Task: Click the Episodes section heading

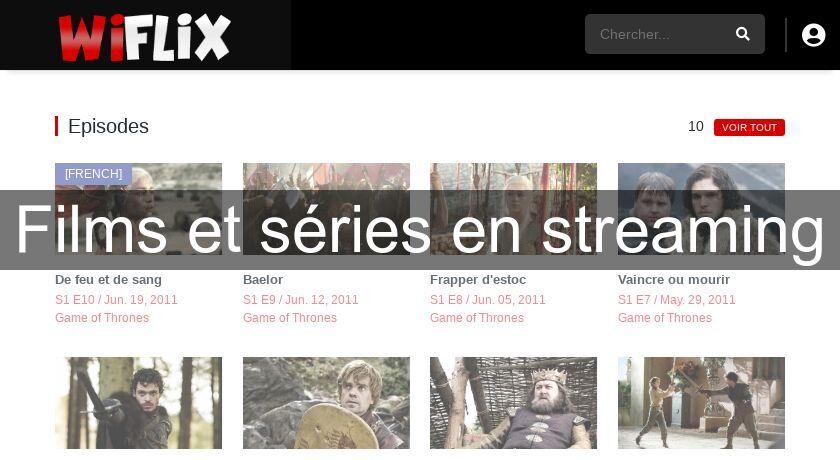Action: (x=108, y=126)
